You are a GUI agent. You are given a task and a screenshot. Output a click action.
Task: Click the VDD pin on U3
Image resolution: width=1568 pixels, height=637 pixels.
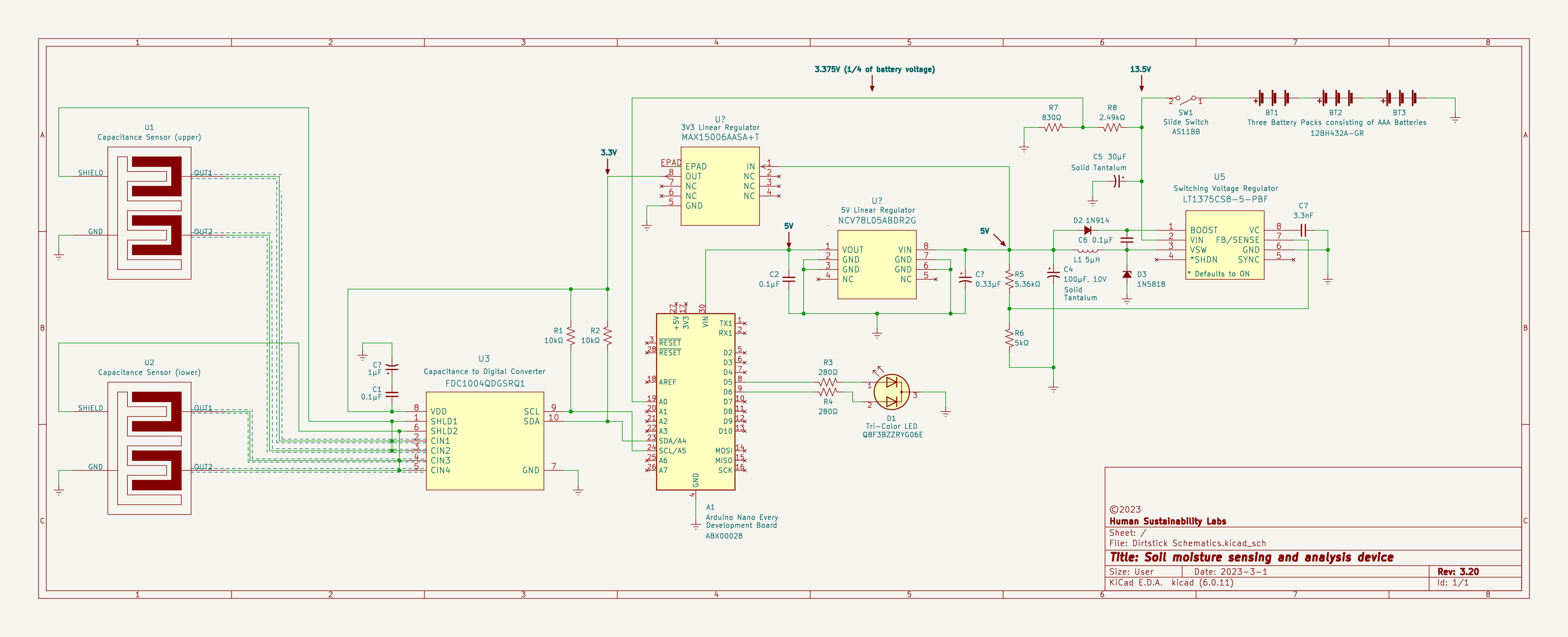click(438, 412)
